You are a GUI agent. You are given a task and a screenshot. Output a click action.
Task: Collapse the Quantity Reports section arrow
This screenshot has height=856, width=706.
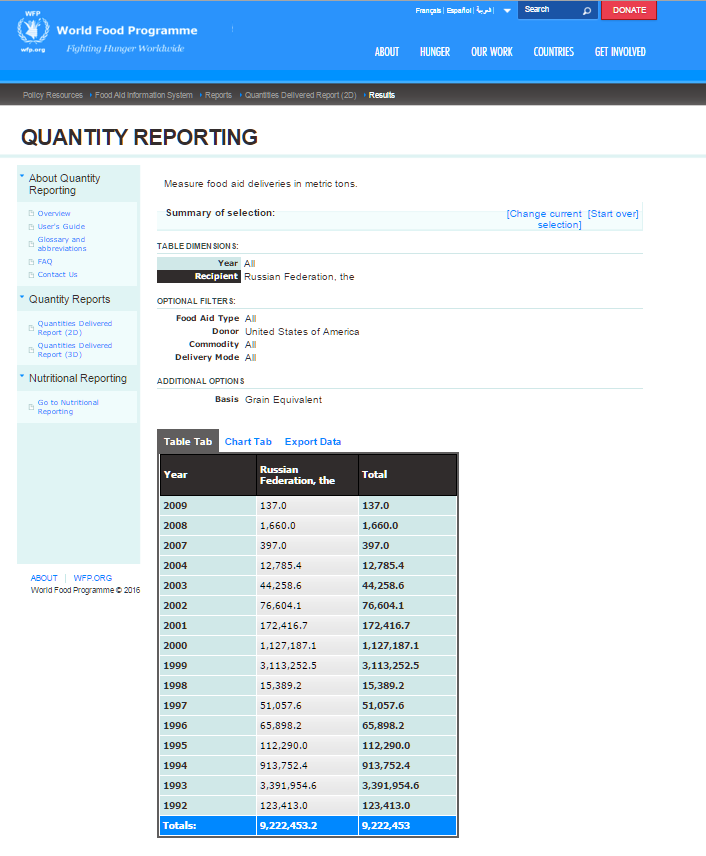(x=22, y=297)
